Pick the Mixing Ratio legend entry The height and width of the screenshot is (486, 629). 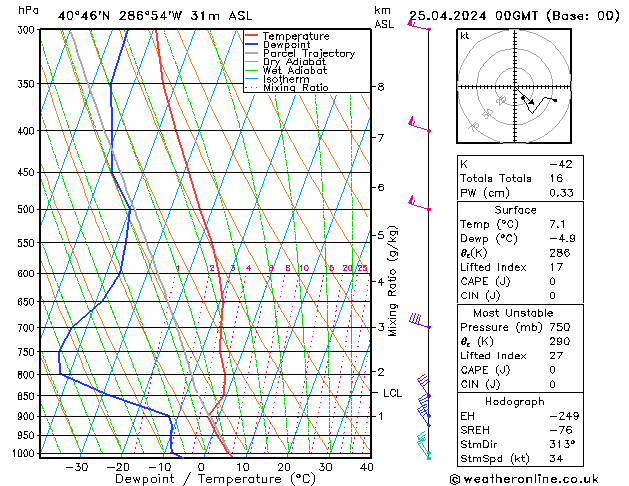click(294, 88)
